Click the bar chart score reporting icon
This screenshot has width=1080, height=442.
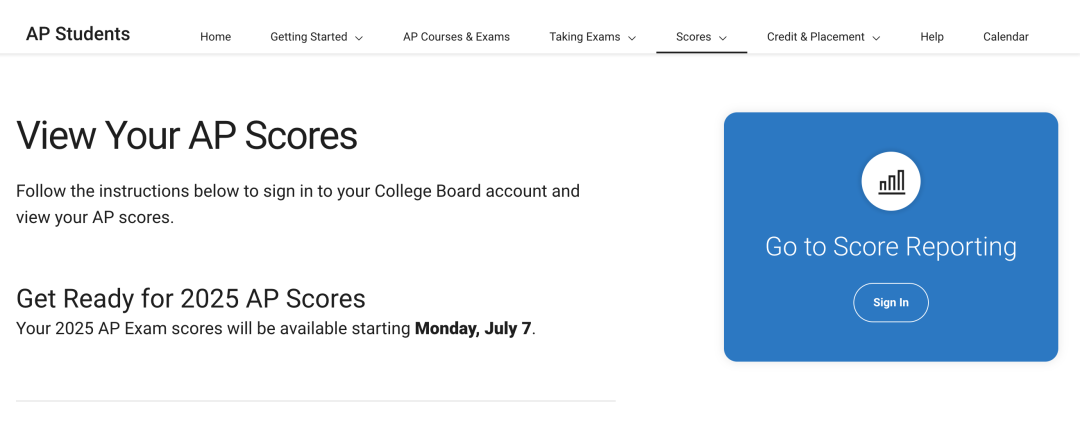891,182
